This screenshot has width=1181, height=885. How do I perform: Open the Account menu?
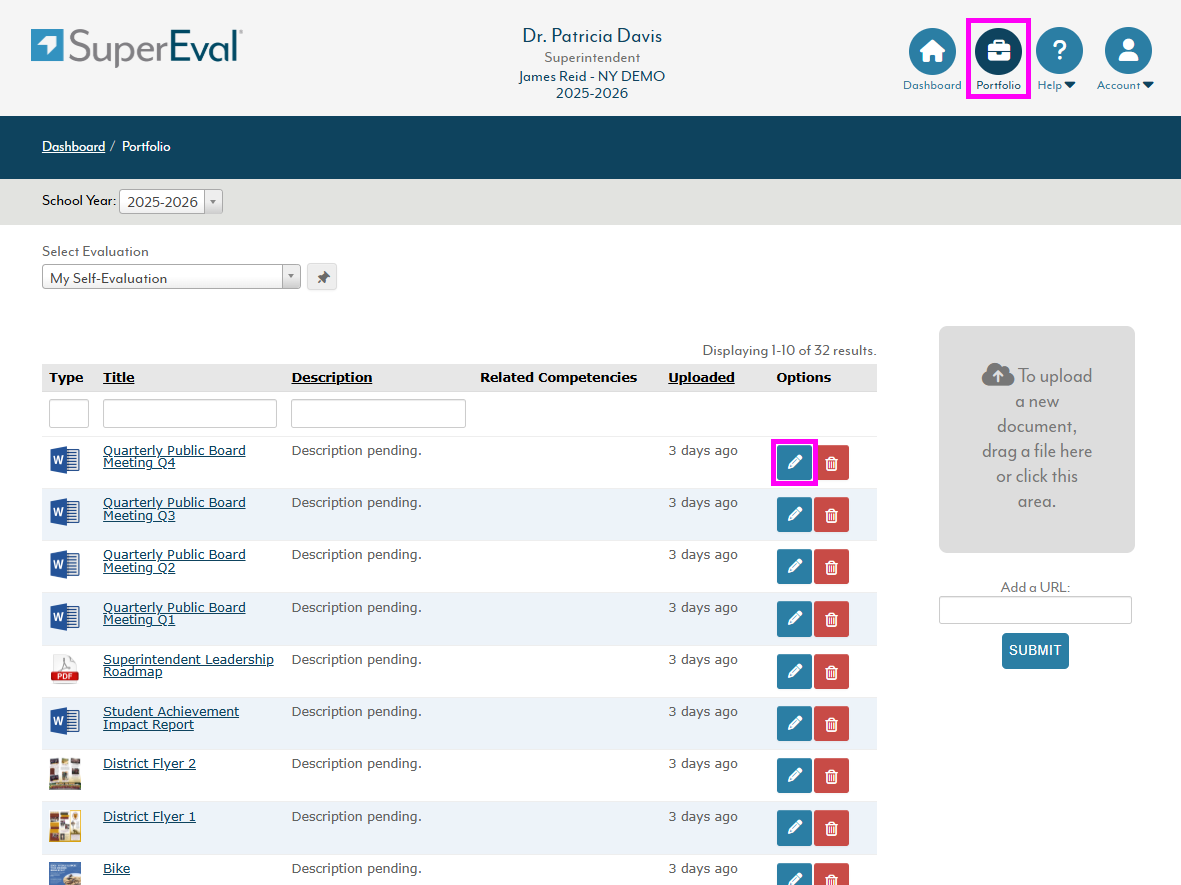[x=1127, y=52]
